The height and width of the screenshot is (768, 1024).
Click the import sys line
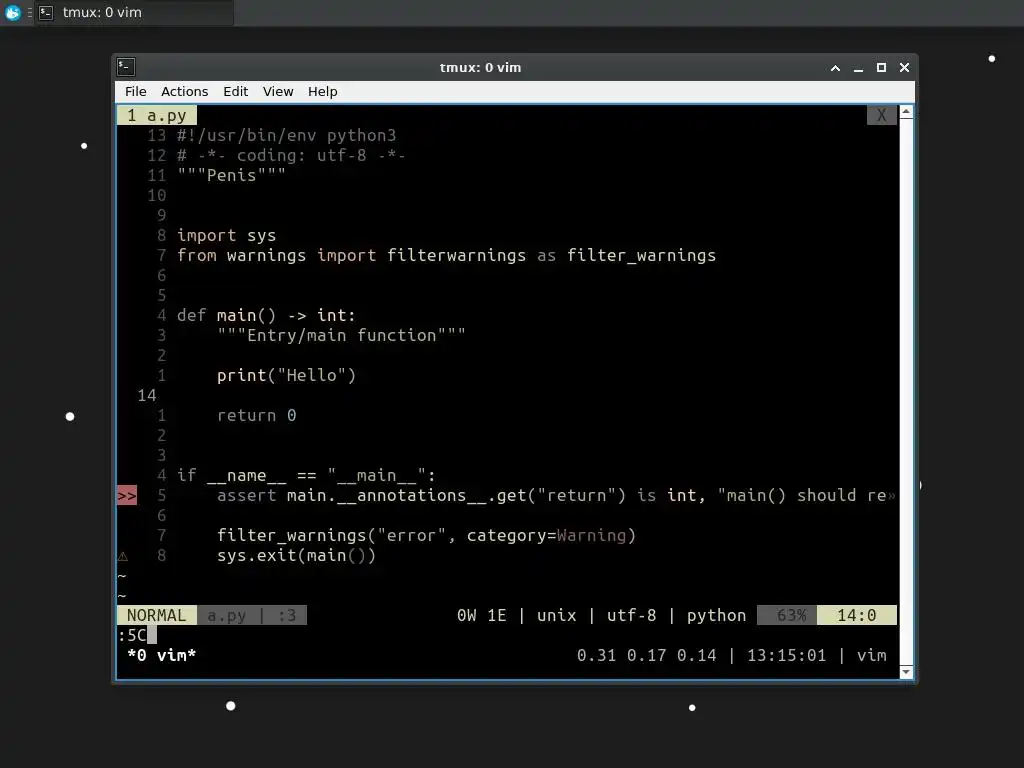click(227, 235)
